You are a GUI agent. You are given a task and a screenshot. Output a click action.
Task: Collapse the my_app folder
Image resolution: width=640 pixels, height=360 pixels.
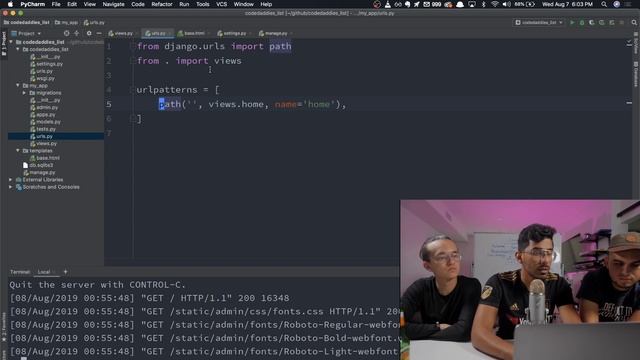click(18, 85)
